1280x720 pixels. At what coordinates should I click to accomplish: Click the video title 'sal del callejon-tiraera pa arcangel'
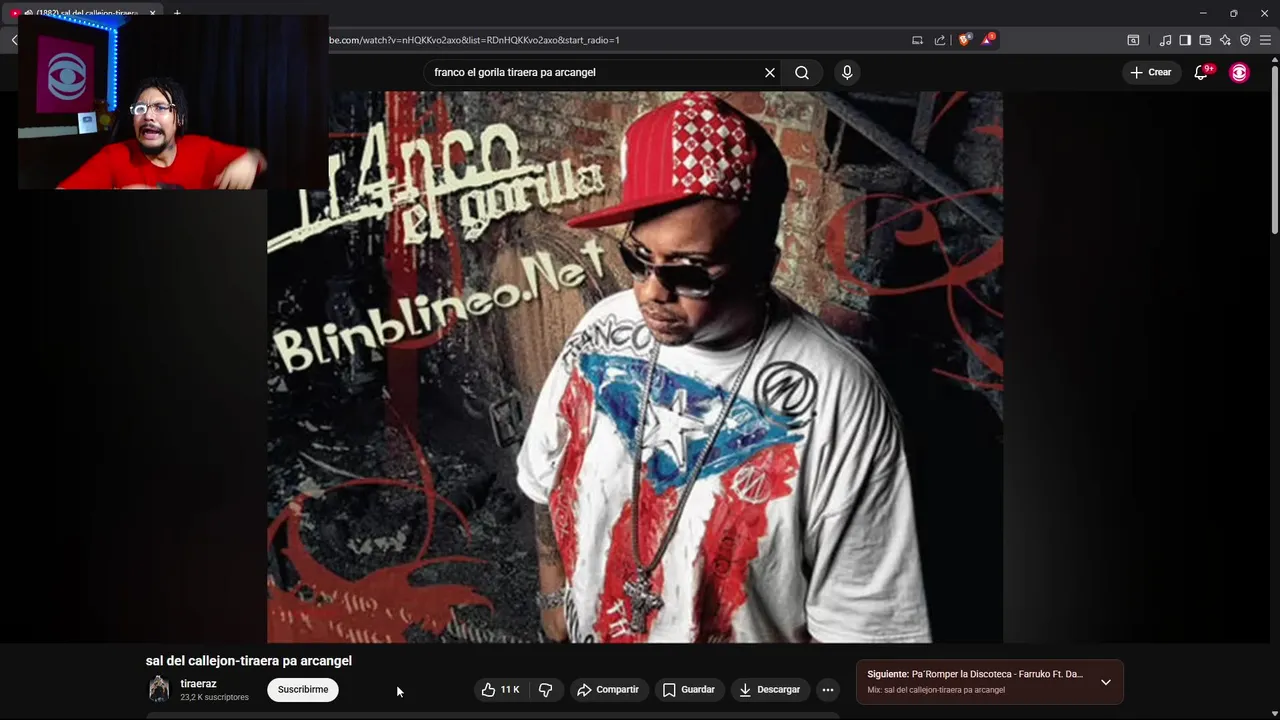tap(249, 661)
